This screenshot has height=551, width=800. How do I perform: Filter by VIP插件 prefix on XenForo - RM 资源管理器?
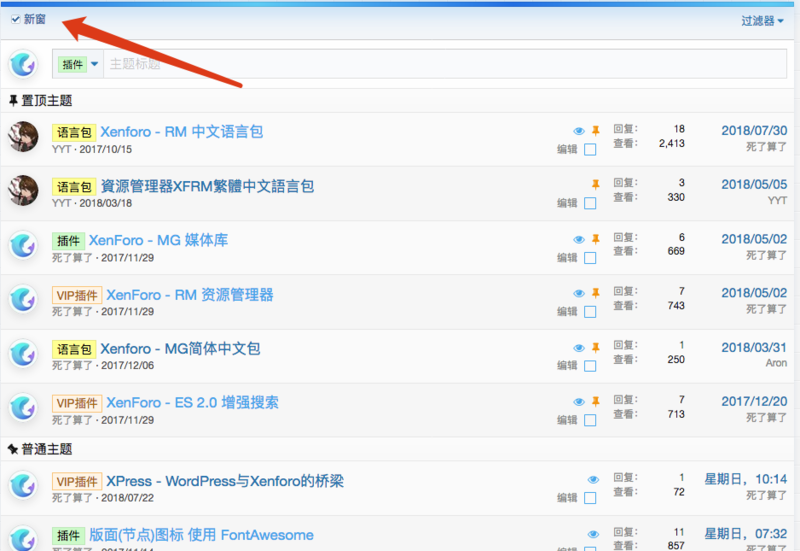77,295
